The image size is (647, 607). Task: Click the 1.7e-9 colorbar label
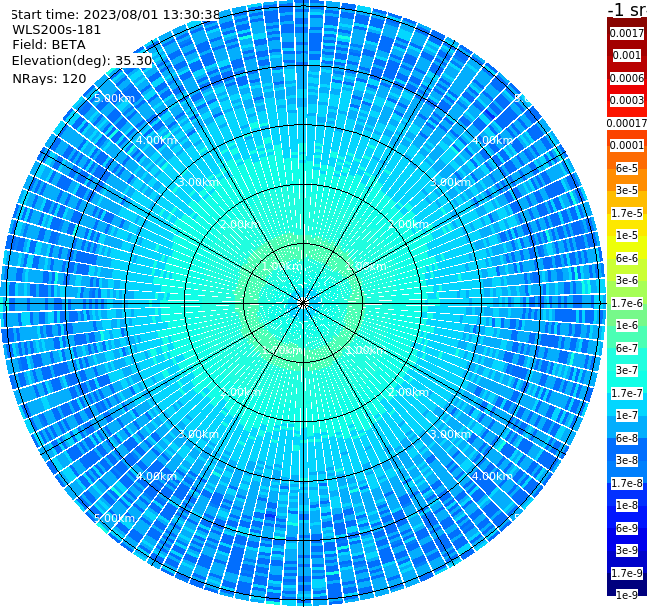coord(627,573)
